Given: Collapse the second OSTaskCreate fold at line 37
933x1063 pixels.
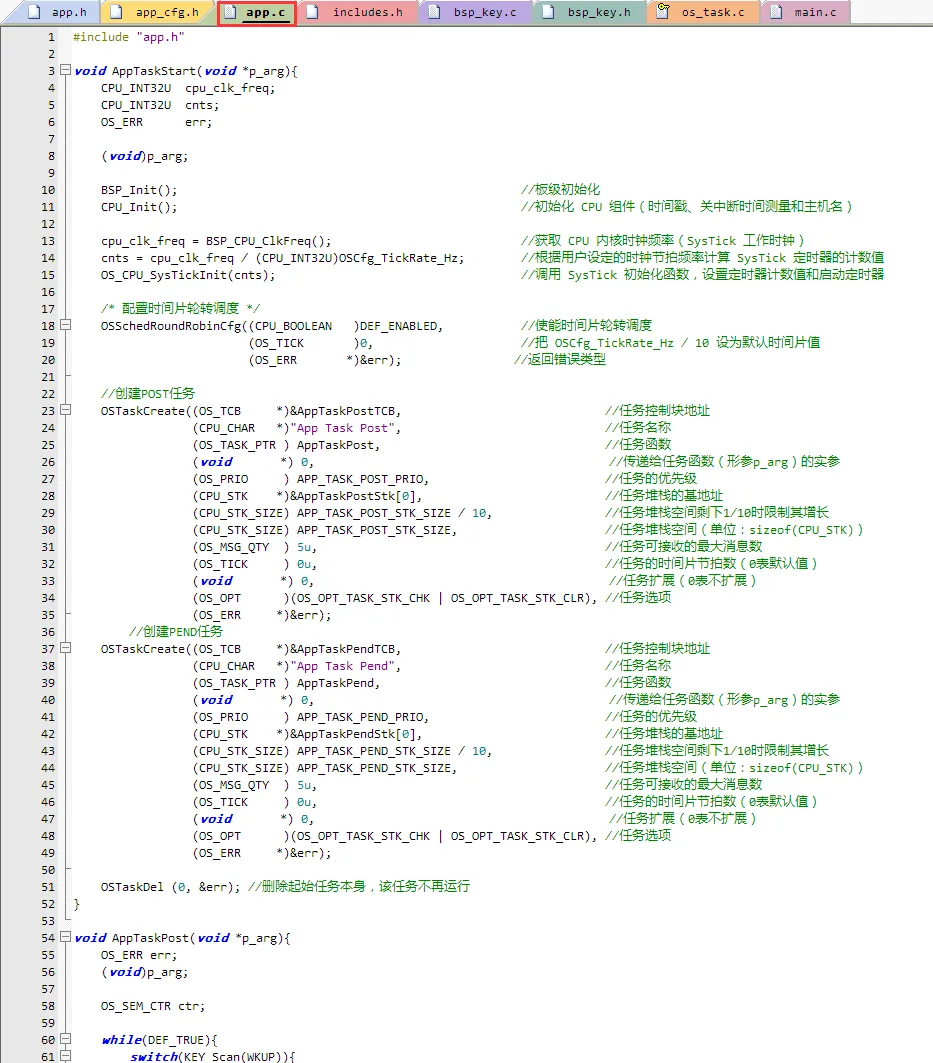Looking at the screenshot, I should [66, 649].
